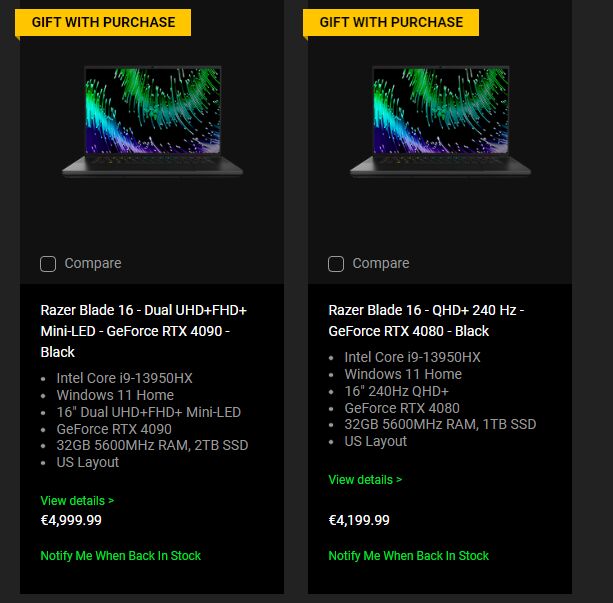Click US Layout spec on the RTX 4080 card
The height and width of the screenshot is (603, 613).
(375, 441)
